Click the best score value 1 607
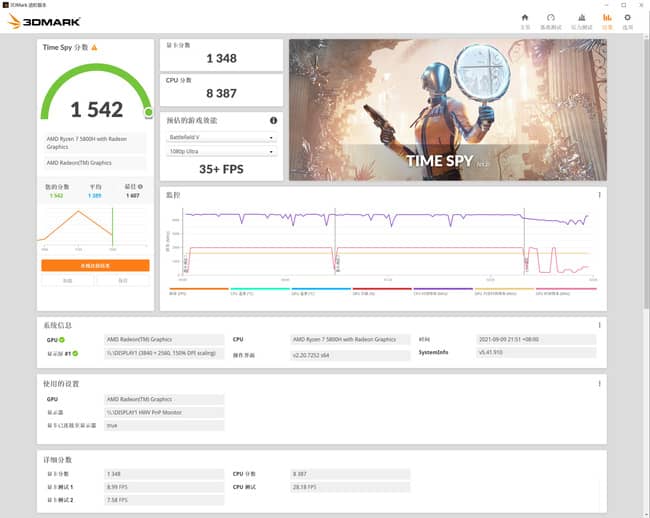The image size is (650, 518). coord(133,196)
